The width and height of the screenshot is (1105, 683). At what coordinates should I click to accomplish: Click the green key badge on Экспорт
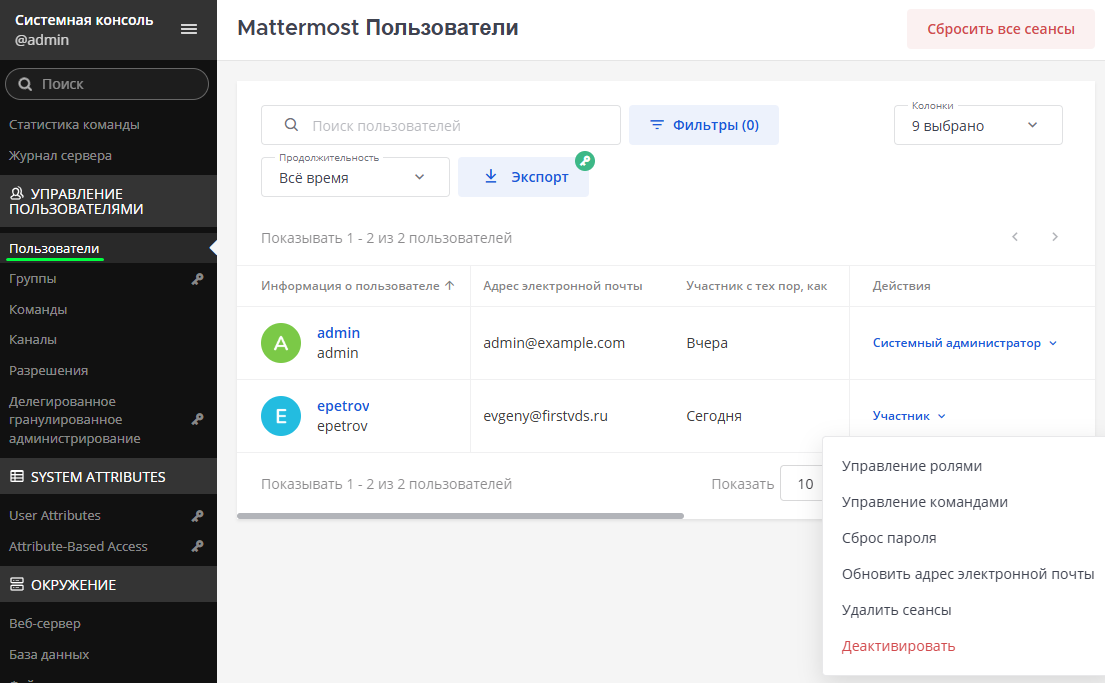pyautogui.click(x=585, y=161)
